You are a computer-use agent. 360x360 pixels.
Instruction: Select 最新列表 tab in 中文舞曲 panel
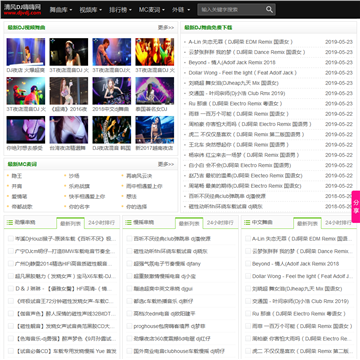(x=307, y=223)
